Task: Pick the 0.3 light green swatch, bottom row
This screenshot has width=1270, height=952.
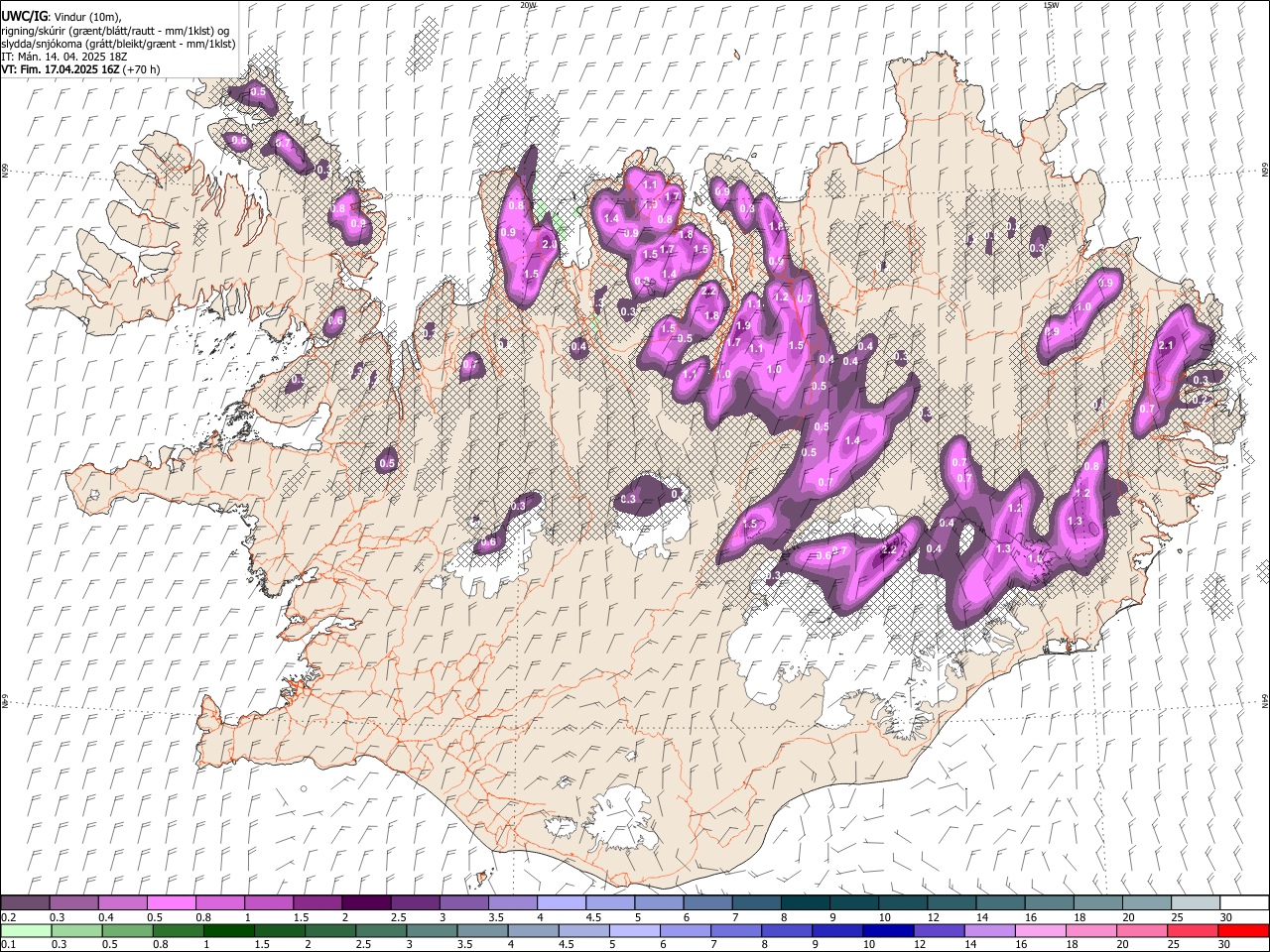Action: (76, 930)
